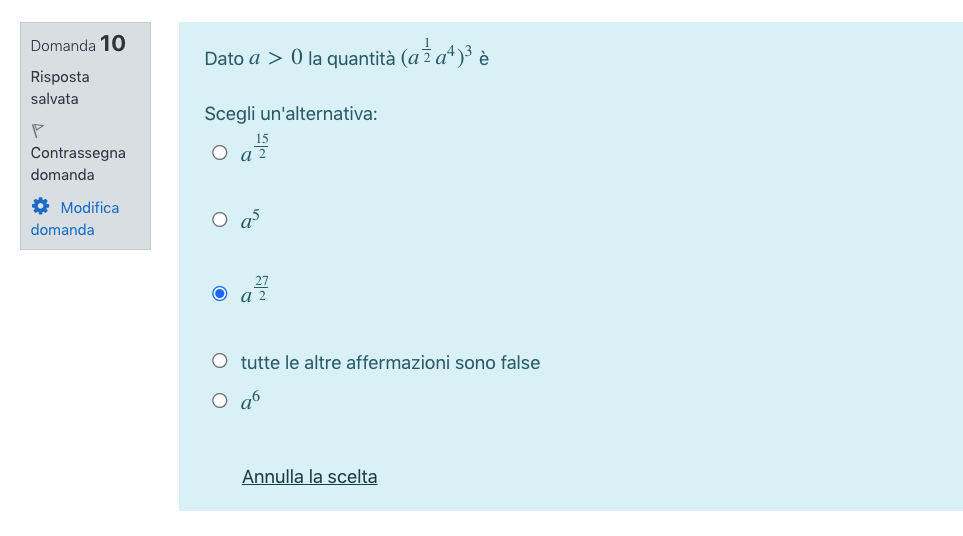The width and height of the screenshot is (963, 536).
Task: Click the "Risposta salvata" status text
Action: (60, 88)
